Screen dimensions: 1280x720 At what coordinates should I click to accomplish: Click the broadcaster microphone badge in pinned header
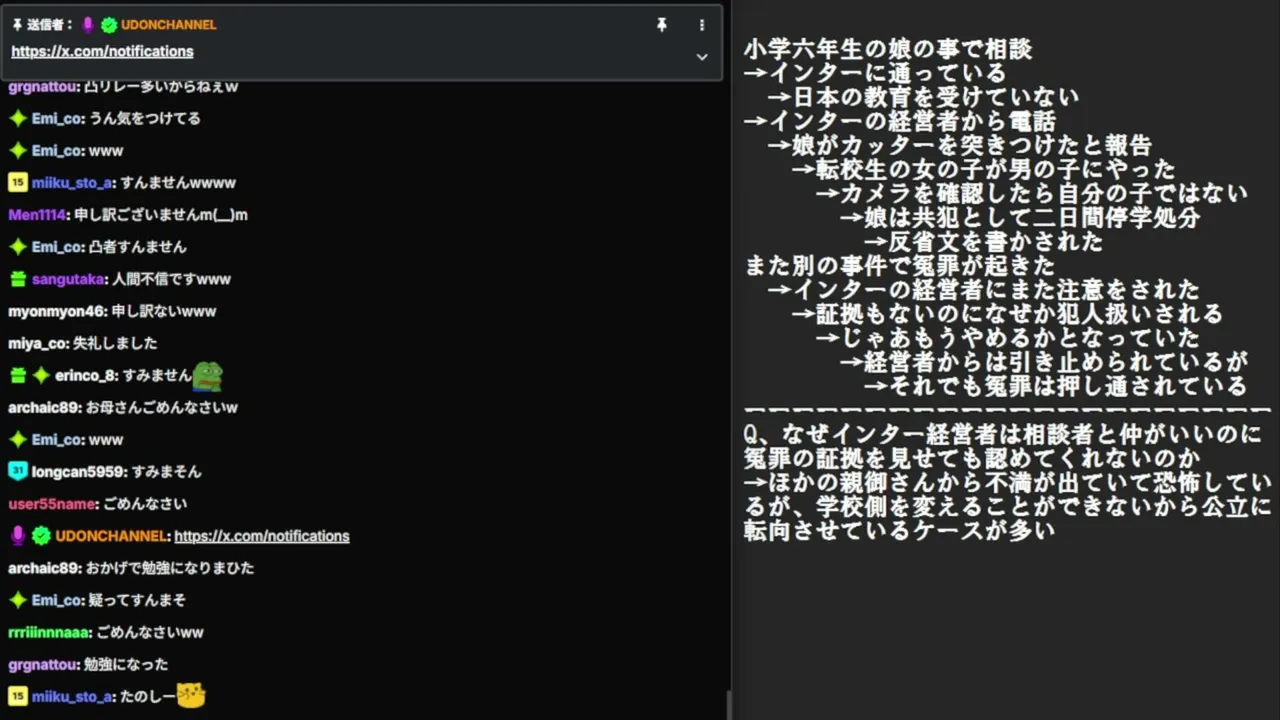pos(88,25)
